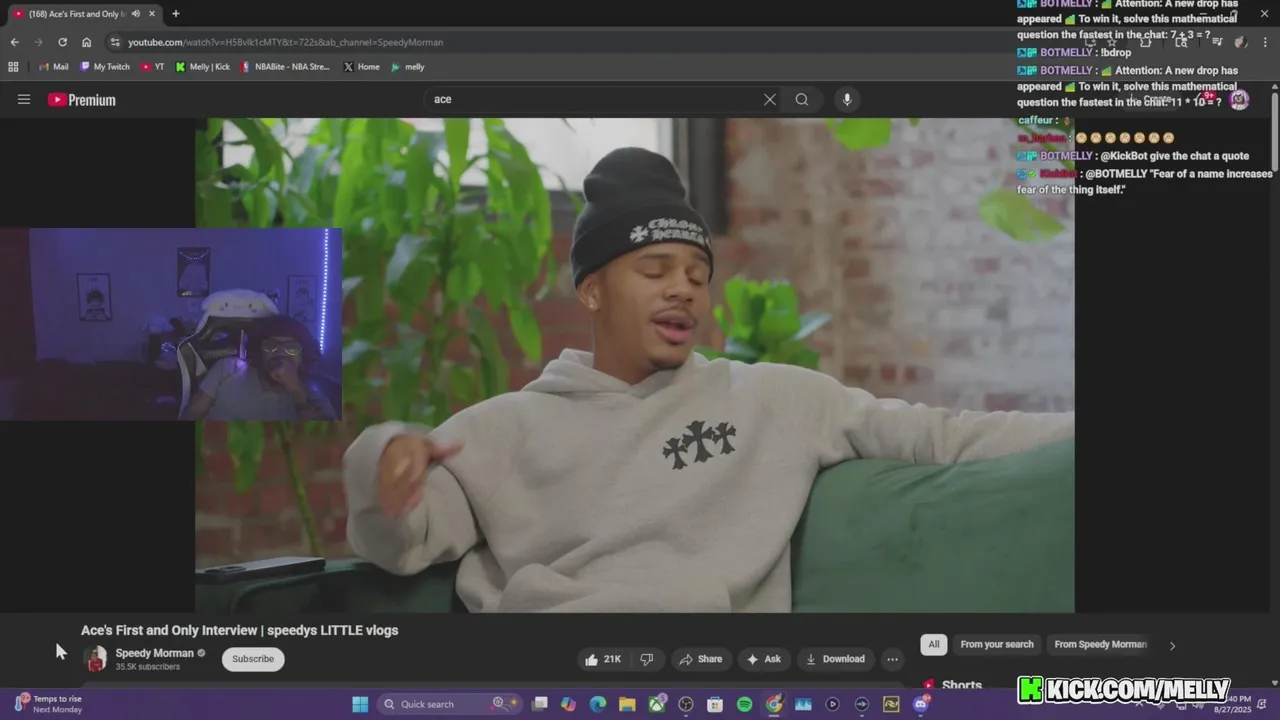Click the video title text
The width and height of the screenshot is (1280, 720).
tap(240, 630)
